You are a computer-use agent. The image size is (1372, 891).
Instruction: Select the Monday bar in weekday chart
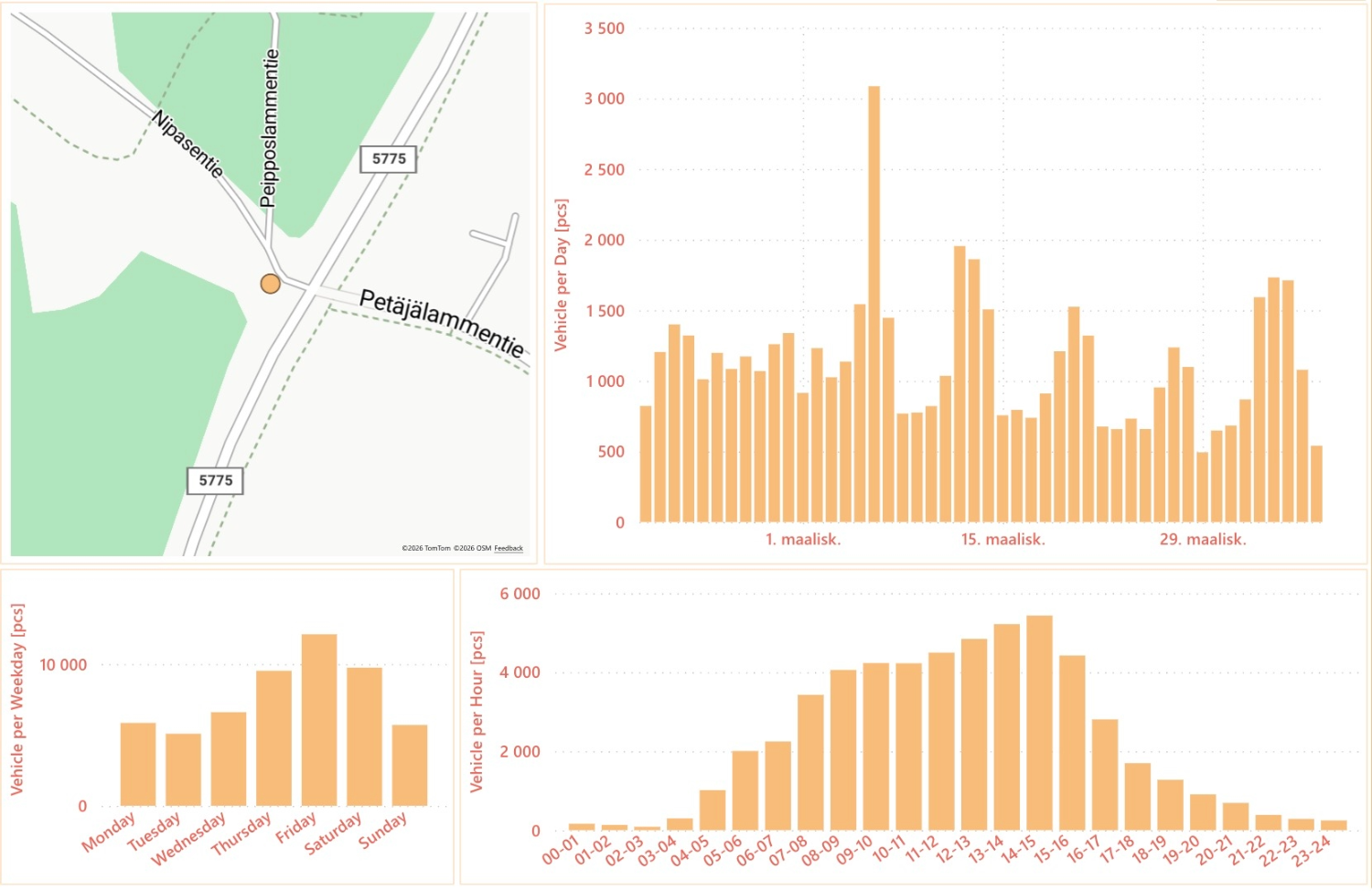(138, 764)
